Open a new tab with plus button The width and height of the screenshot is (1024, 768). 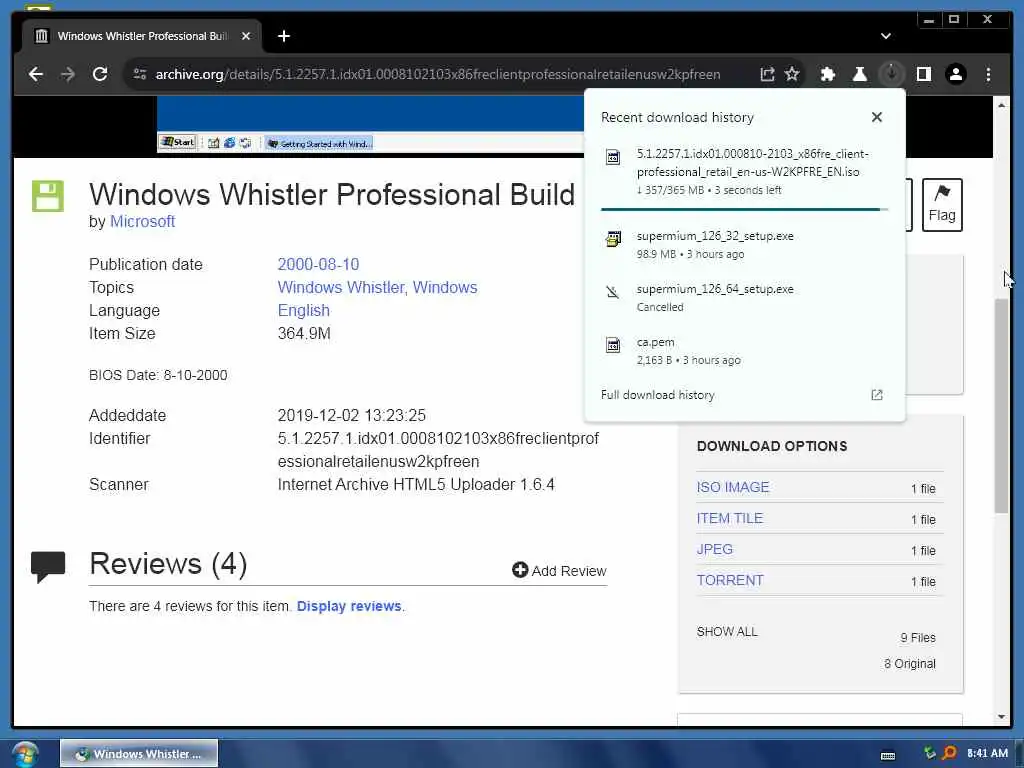[283, 36]
